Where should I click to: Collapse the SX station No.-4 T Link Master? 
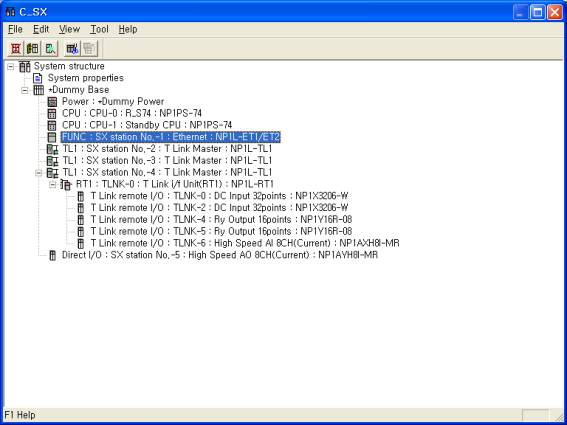pos(39,173)
